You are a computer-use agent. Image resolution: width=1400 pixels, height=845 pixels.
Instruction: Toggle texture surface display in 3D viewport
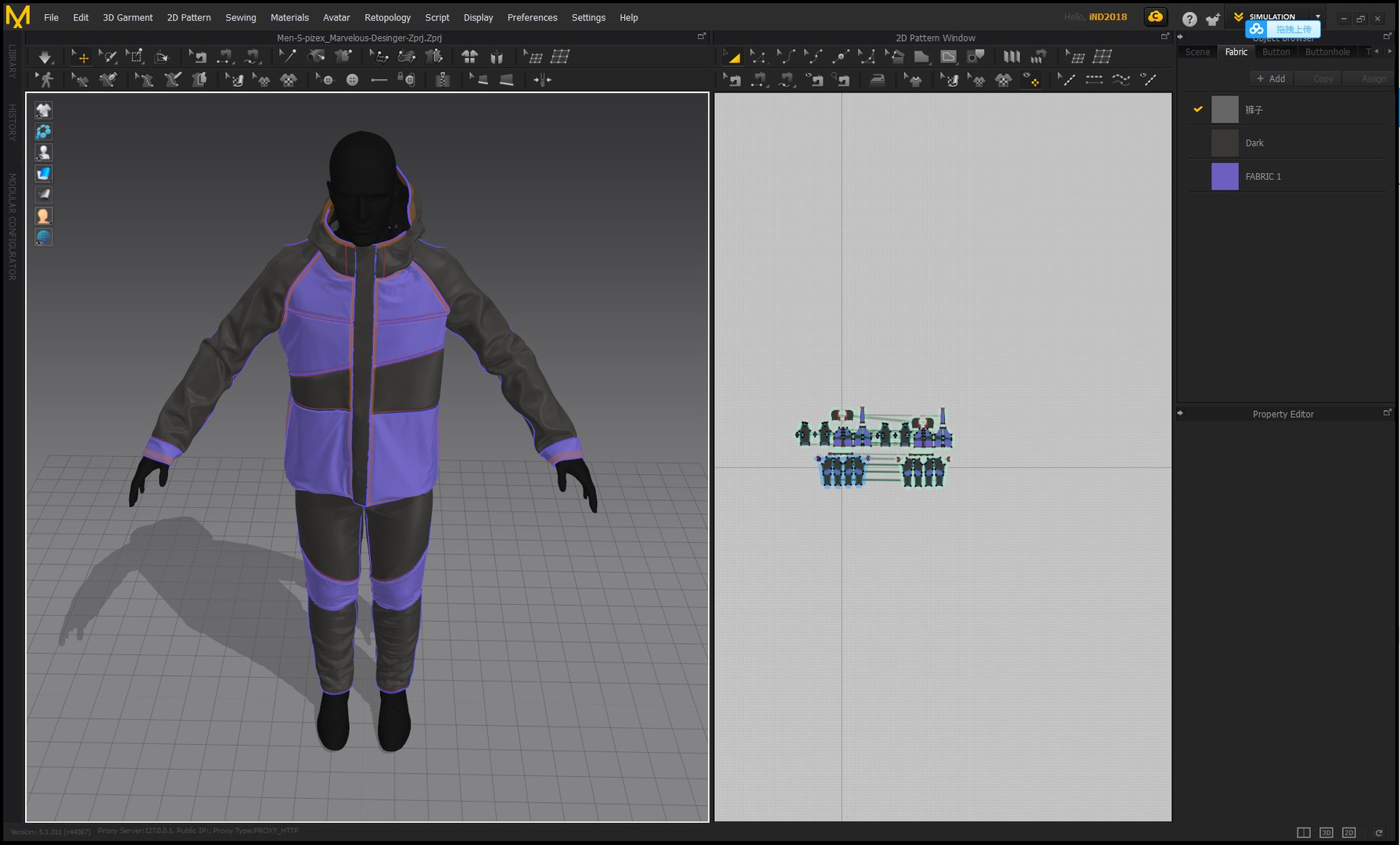coord(44,174)
